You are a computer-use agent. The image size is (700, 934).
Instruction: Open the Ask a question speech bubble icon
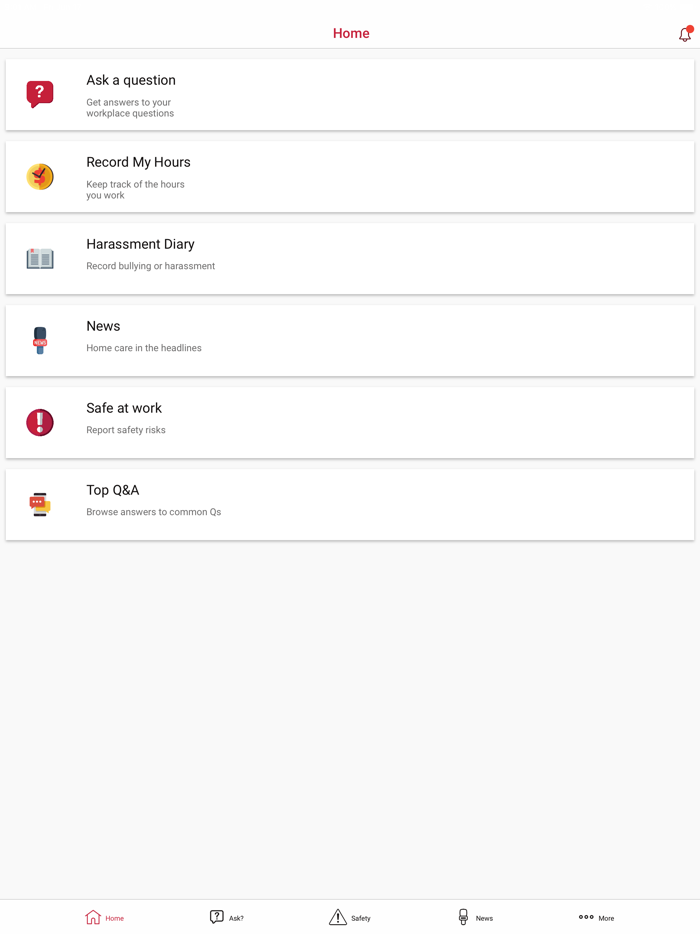pos(39,93)
